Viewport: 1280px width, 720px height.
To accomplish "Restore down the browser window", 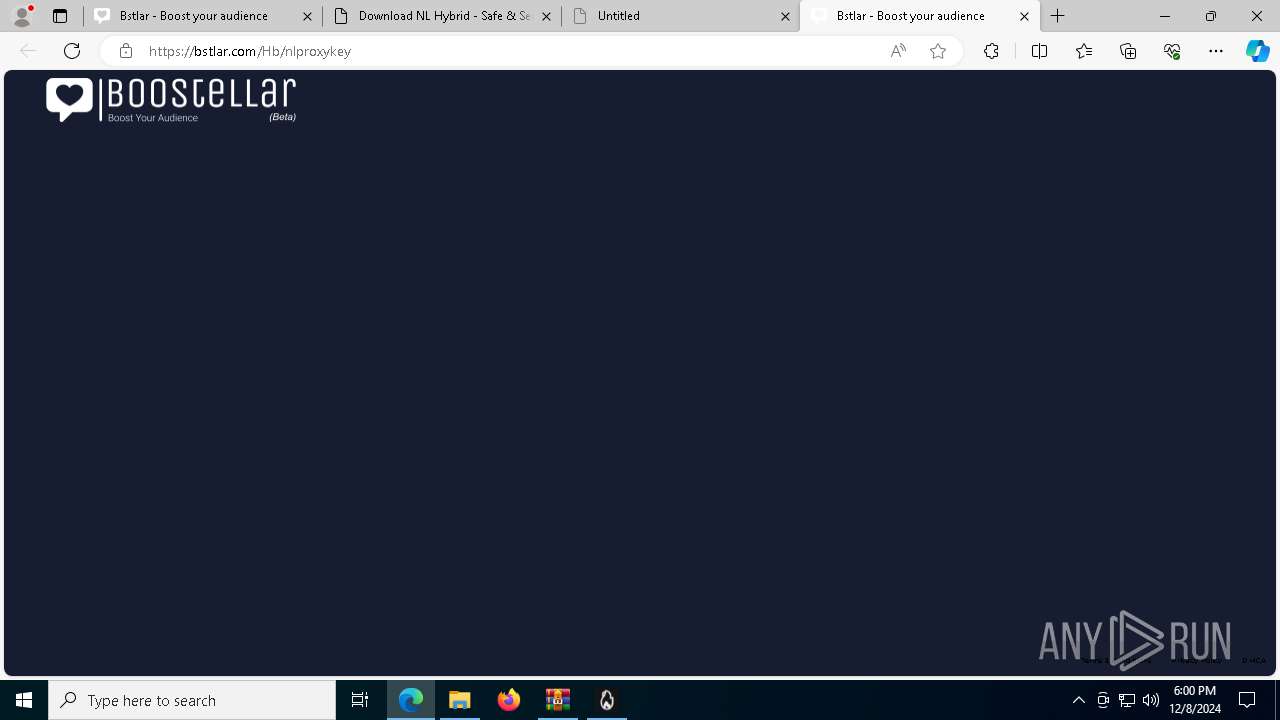I will point(1211,16).
